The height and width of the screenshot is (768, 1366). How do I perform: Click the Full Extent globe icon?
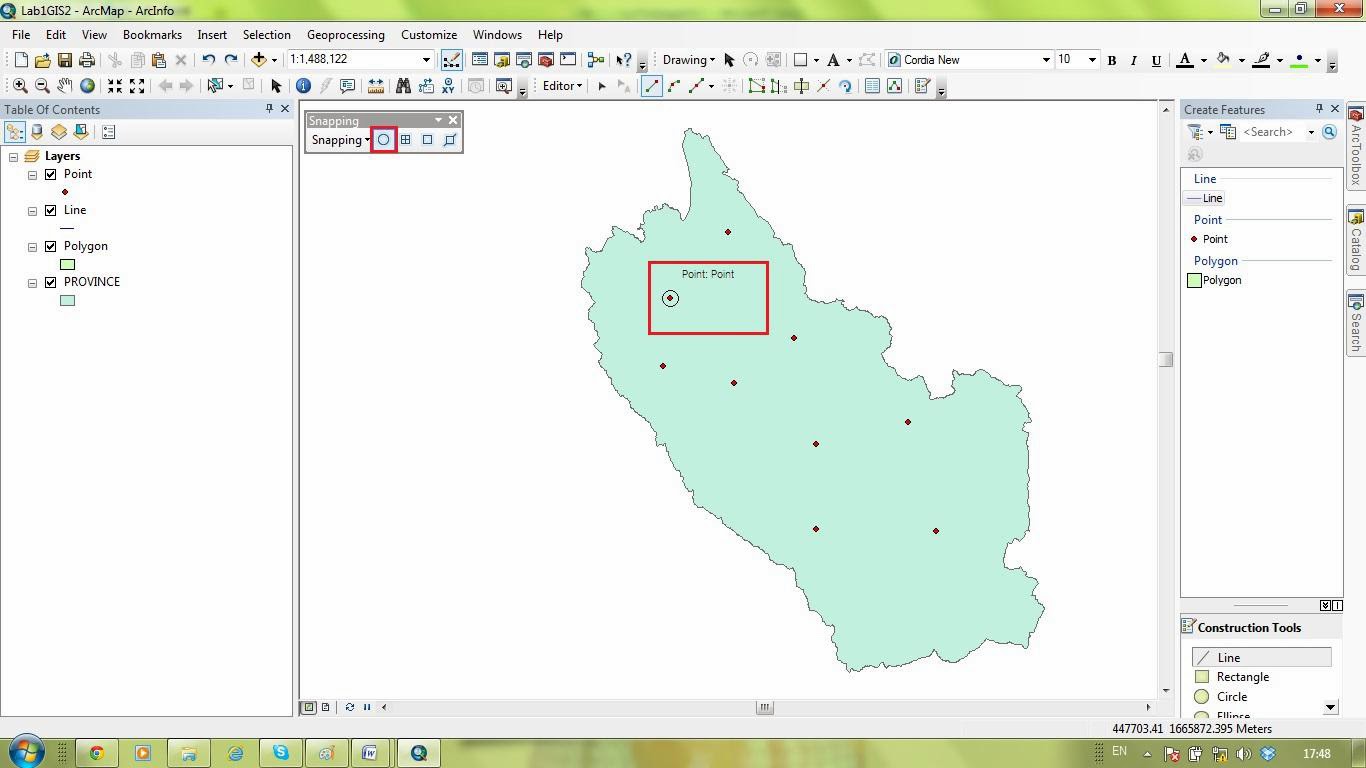(87, 86)
